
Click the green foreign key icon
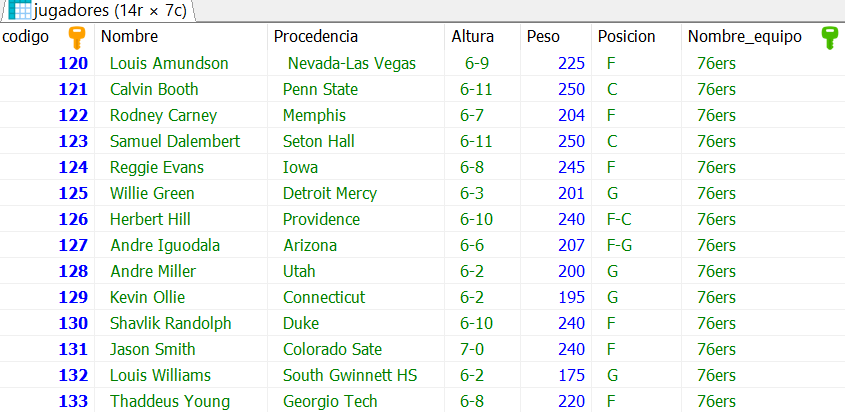point(830,38)
